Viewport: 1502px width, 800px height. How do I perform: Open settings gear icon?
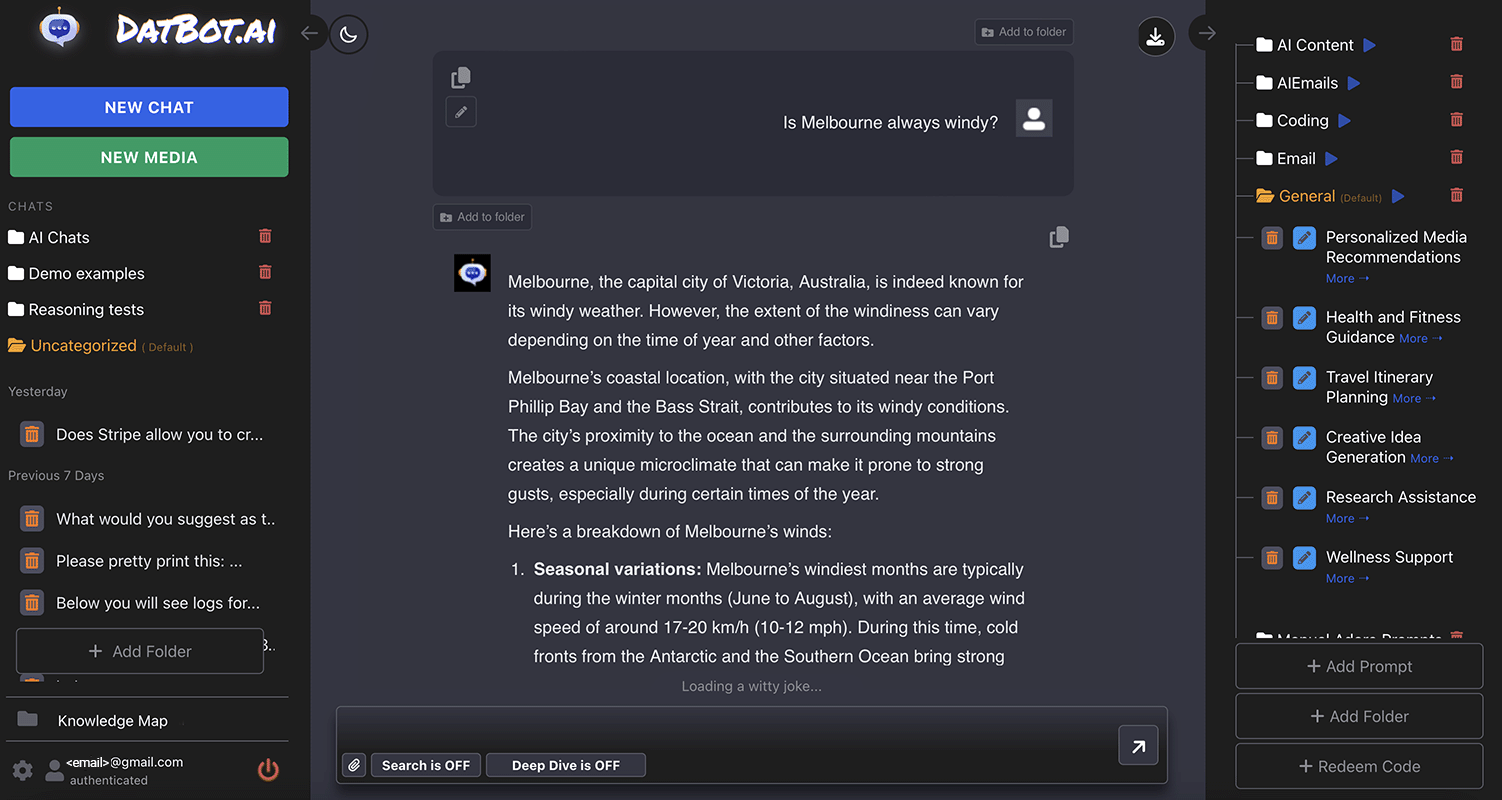coord(23,770)
